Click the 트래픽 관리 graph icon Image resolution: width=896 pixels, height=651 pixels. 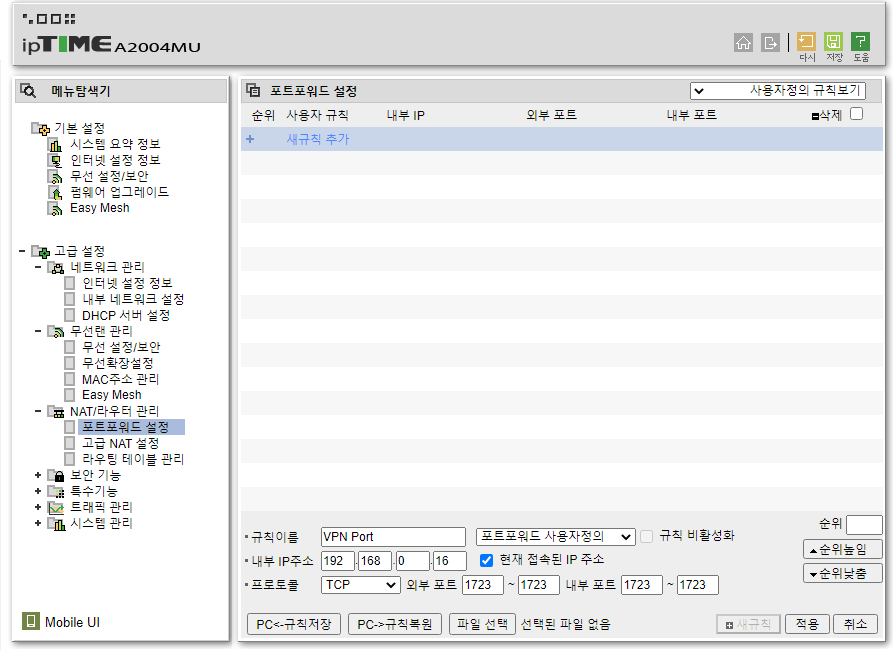click(x=56, y=508)
